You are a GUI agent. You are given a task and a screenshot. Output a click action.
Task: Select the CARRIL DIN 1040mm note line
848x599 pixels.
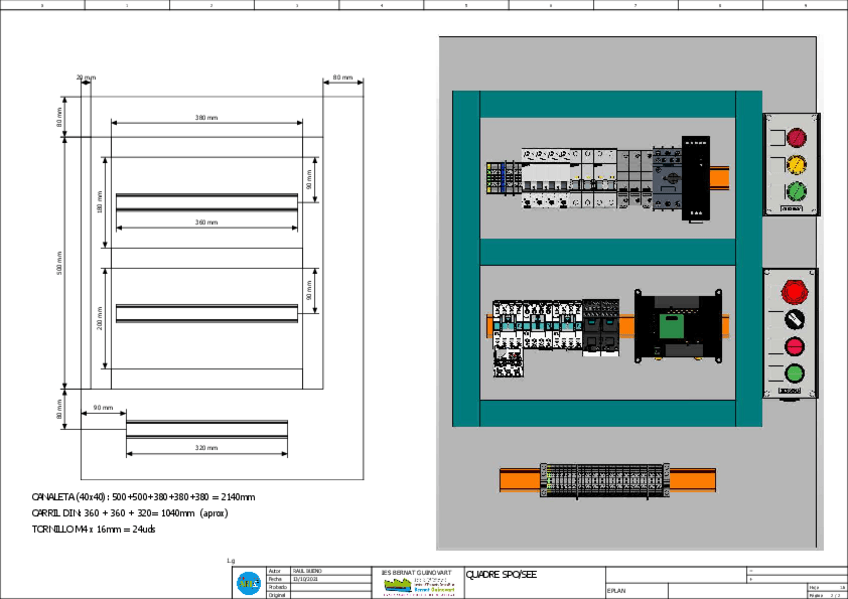pos(130,513)
